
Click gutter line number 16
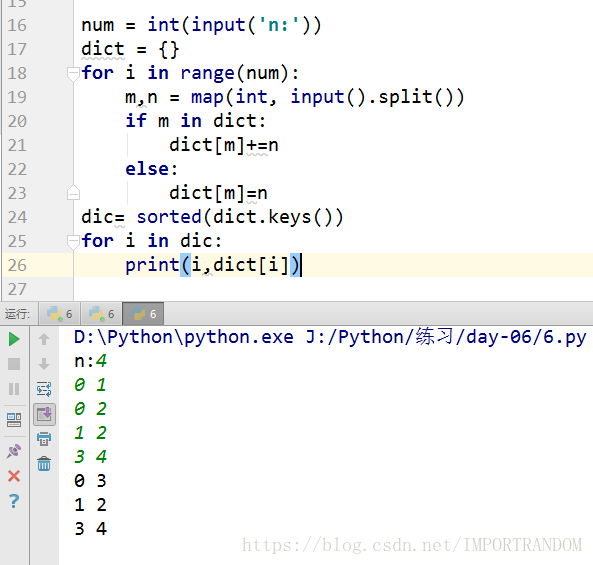pos(17,25)
